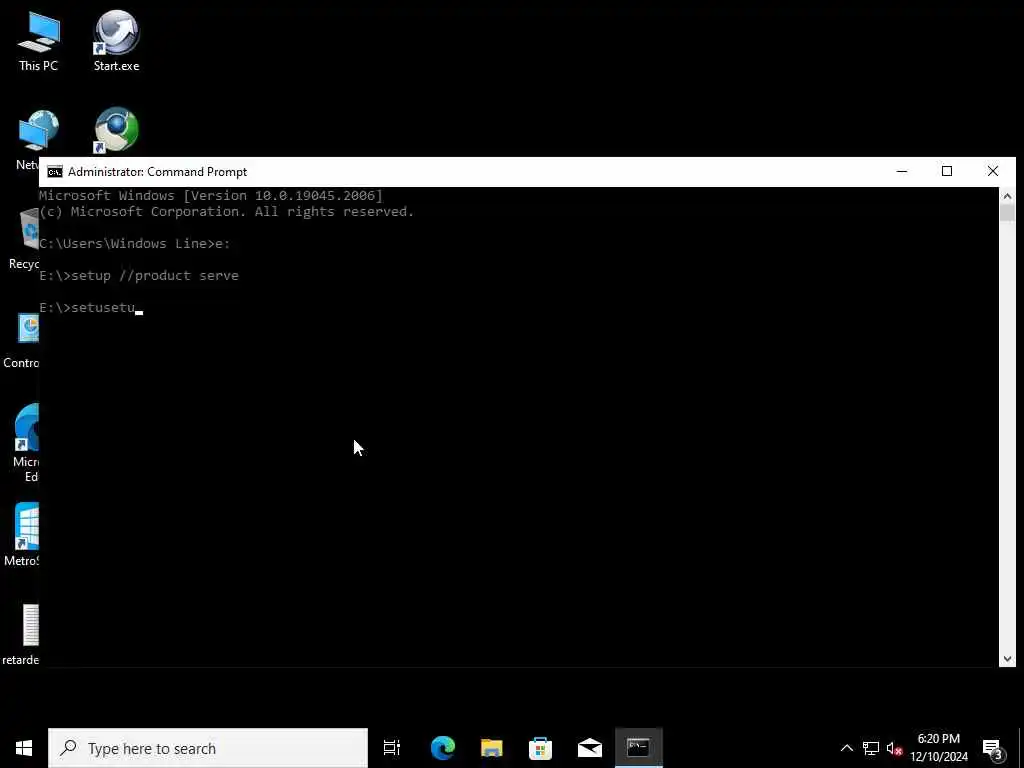Click the Command Prompt title bar icon
This screenshot has width=1024, height=768.
pyautogui.click(x=55, y=172)
